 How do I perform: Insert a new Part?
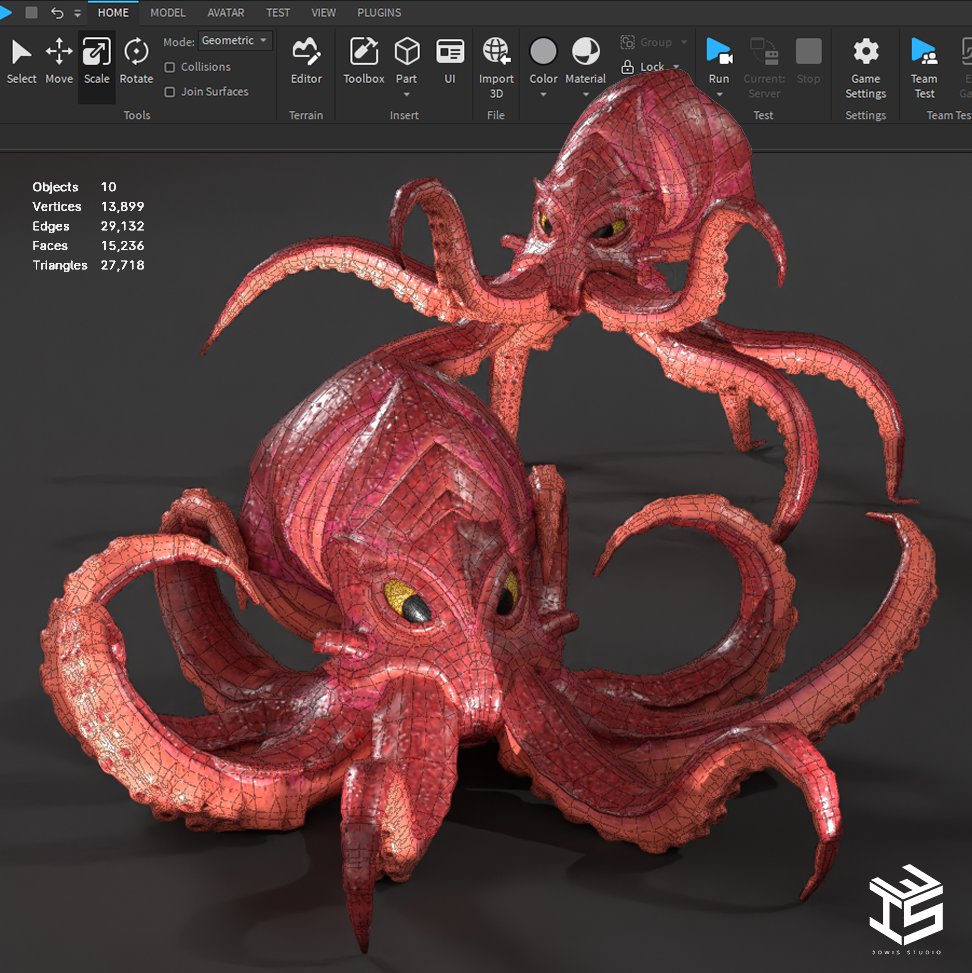click(406, 52)
